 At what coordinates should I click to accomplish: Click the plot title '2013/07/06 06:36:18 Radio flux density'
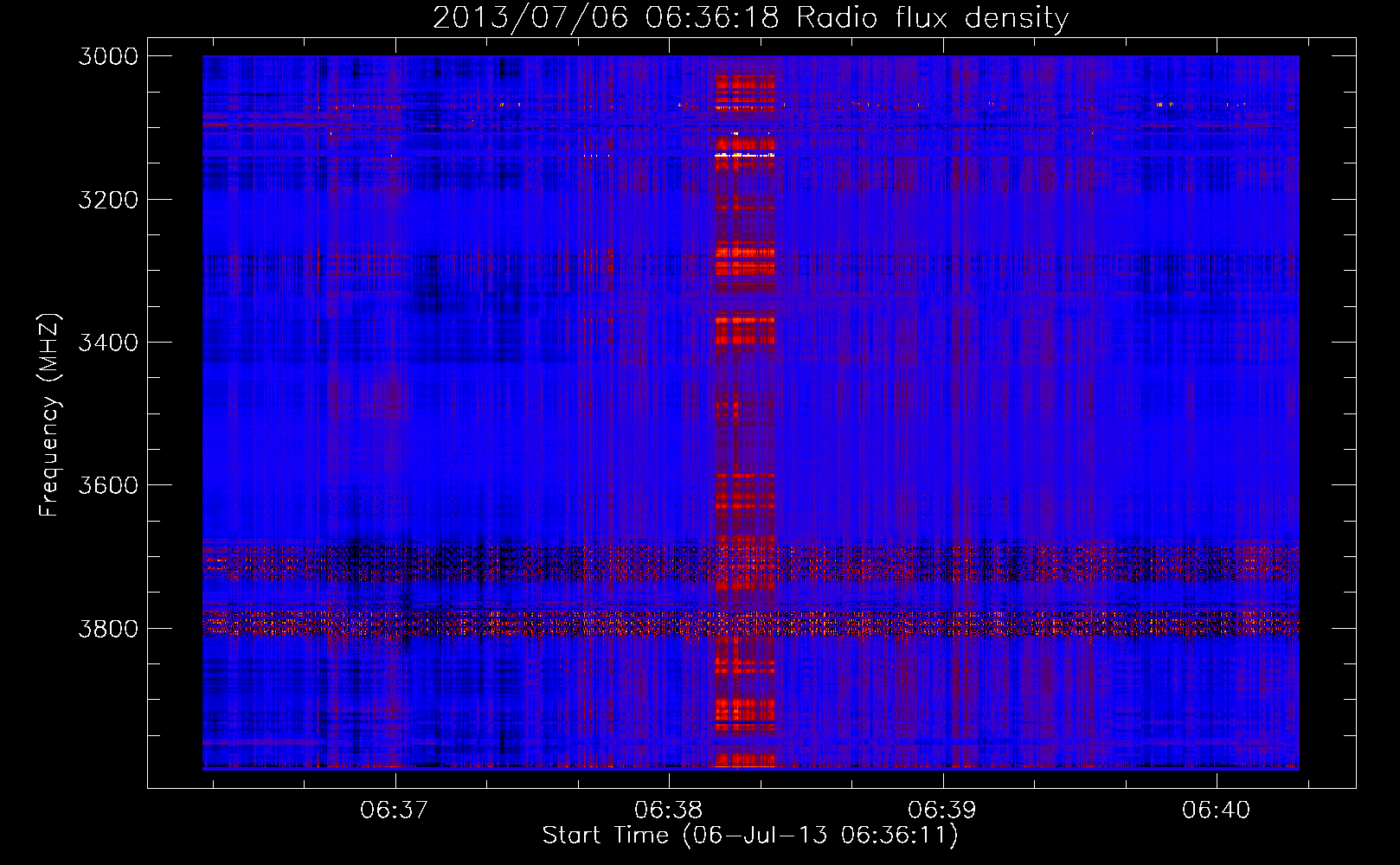(750, 17)
